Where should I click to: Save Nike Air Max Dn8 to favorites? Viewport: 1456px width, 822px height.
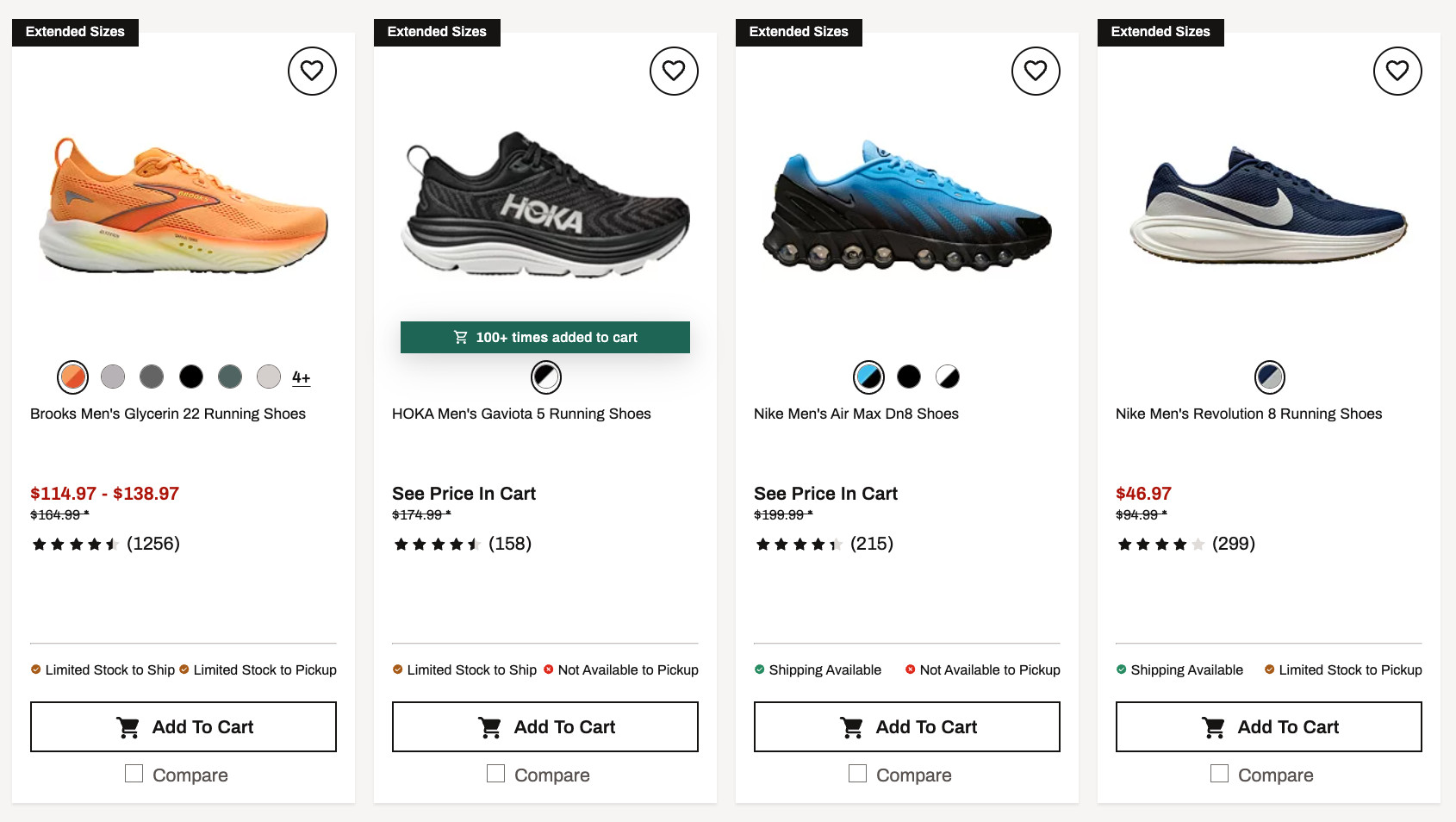pos(1036,71)
